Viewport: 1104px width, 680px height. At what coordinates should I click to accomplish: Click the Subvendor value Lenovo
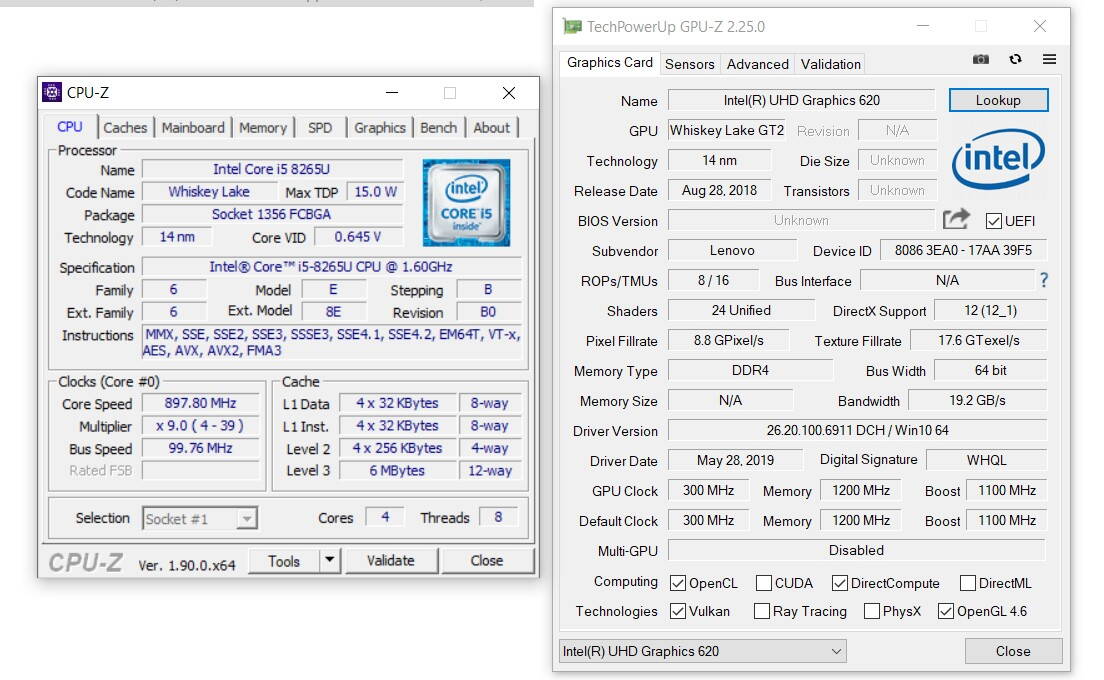coord(732,250)
